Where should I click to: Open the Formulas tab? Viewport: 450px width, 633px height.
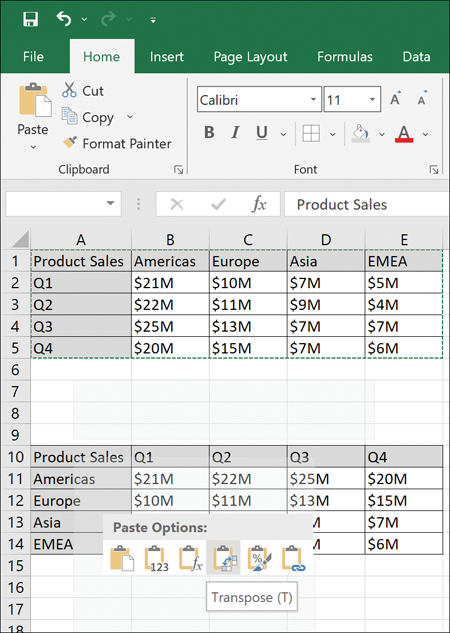click(x=345, y=57)
